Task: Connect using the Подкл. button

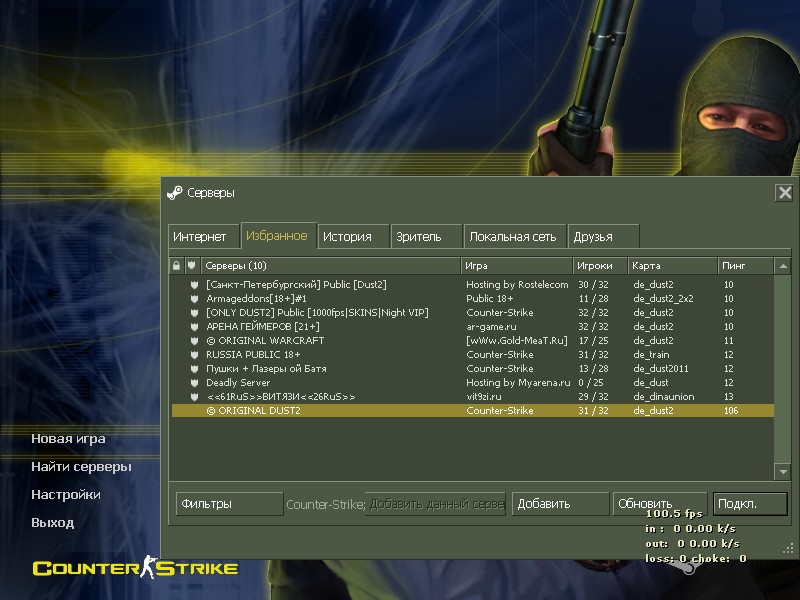Action: pyautogui.click(x=750, y=504)
